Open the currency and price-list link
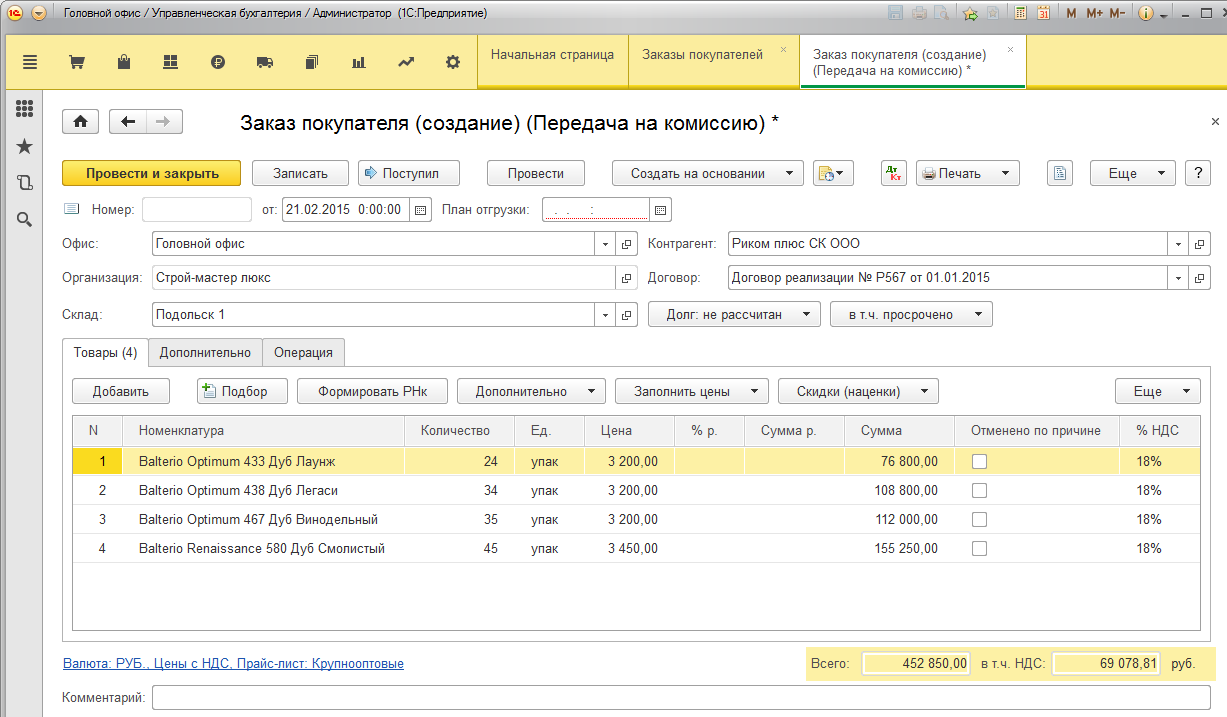This screenshot has width=1227, height=717. 233,663
